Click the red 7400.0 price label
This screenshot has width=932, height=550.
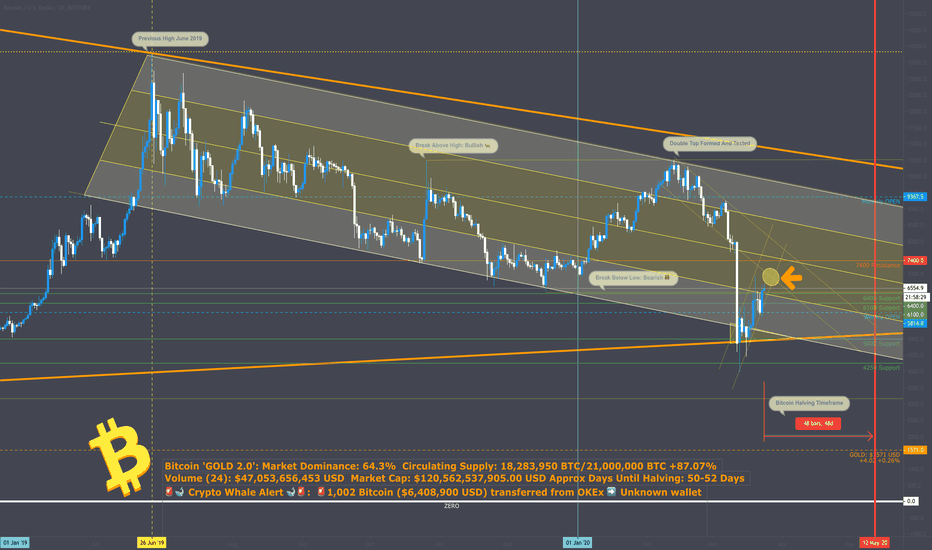(x=914, y=260)
